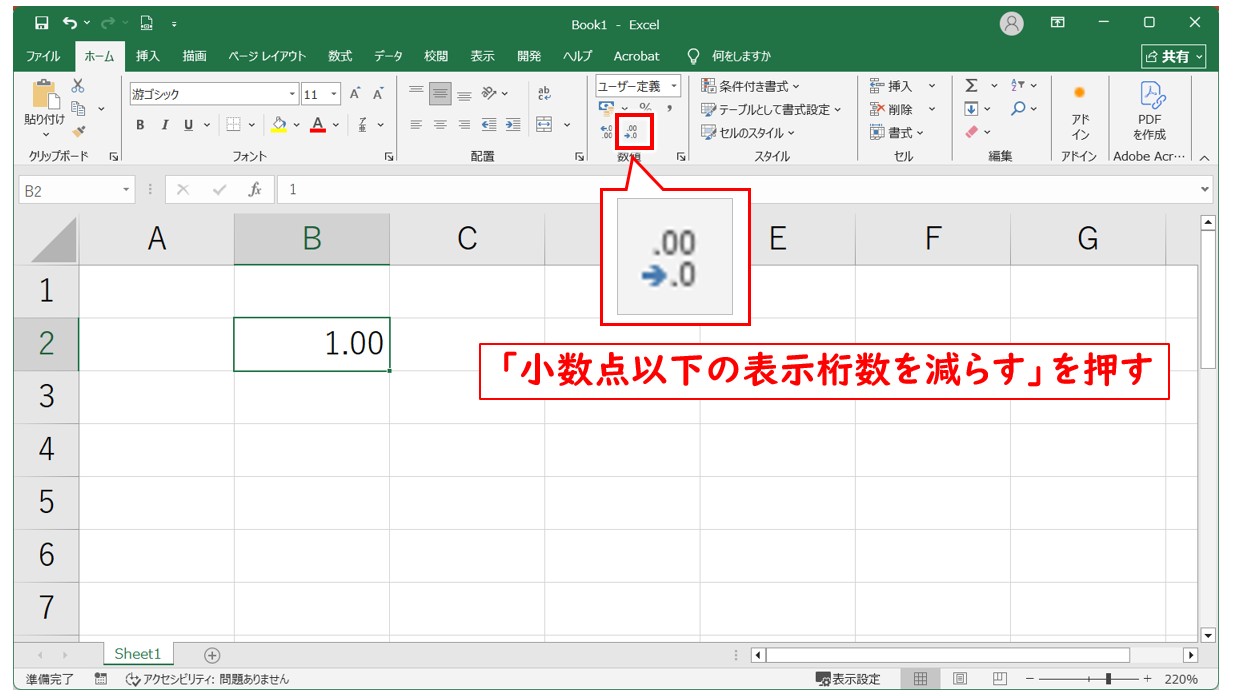Click the zoom slider handle

pos(1108,679)
